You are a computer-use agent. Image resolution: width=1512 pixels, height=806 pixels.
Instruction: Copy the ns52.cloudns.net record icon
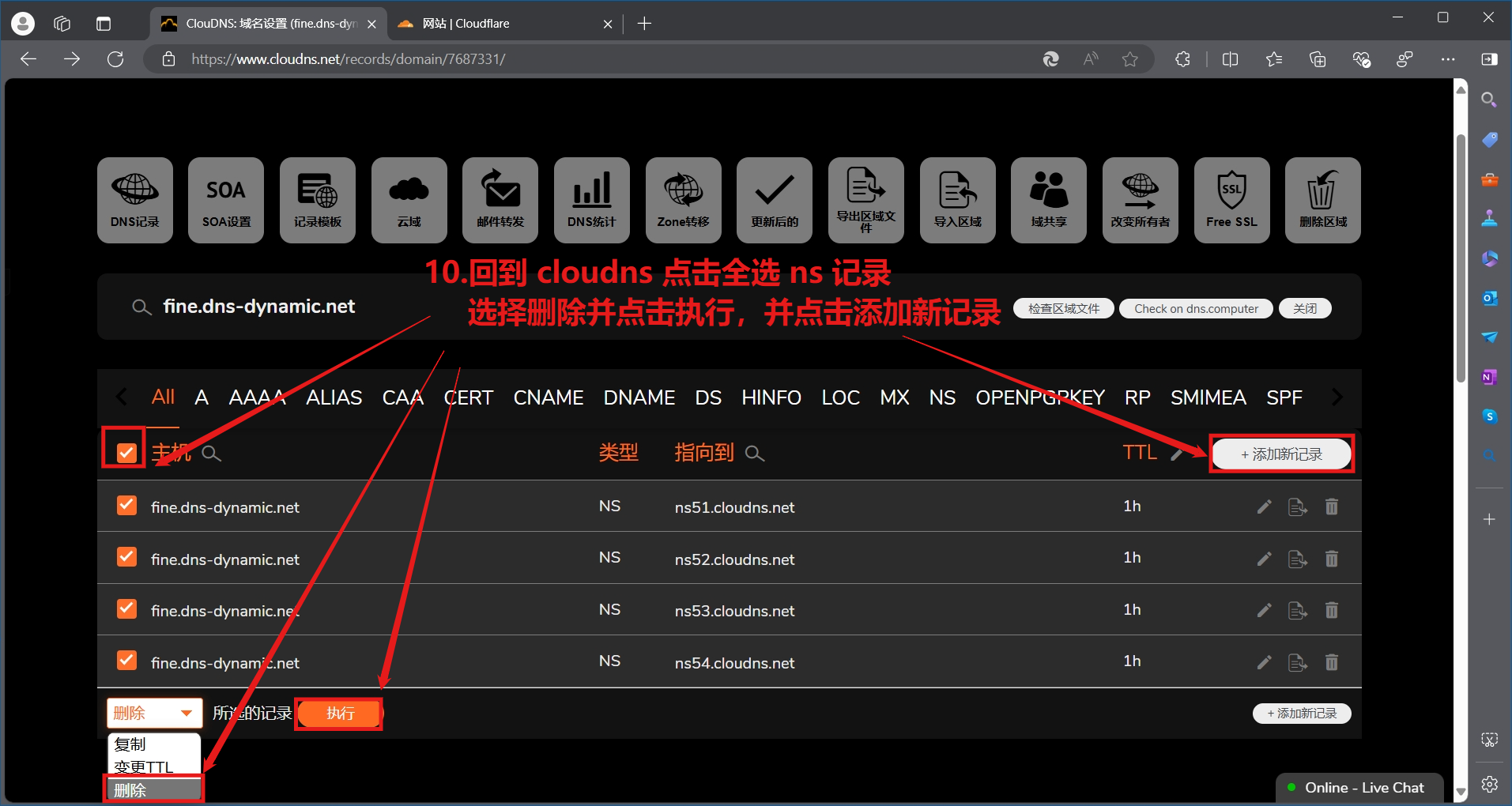(1298, 559)
